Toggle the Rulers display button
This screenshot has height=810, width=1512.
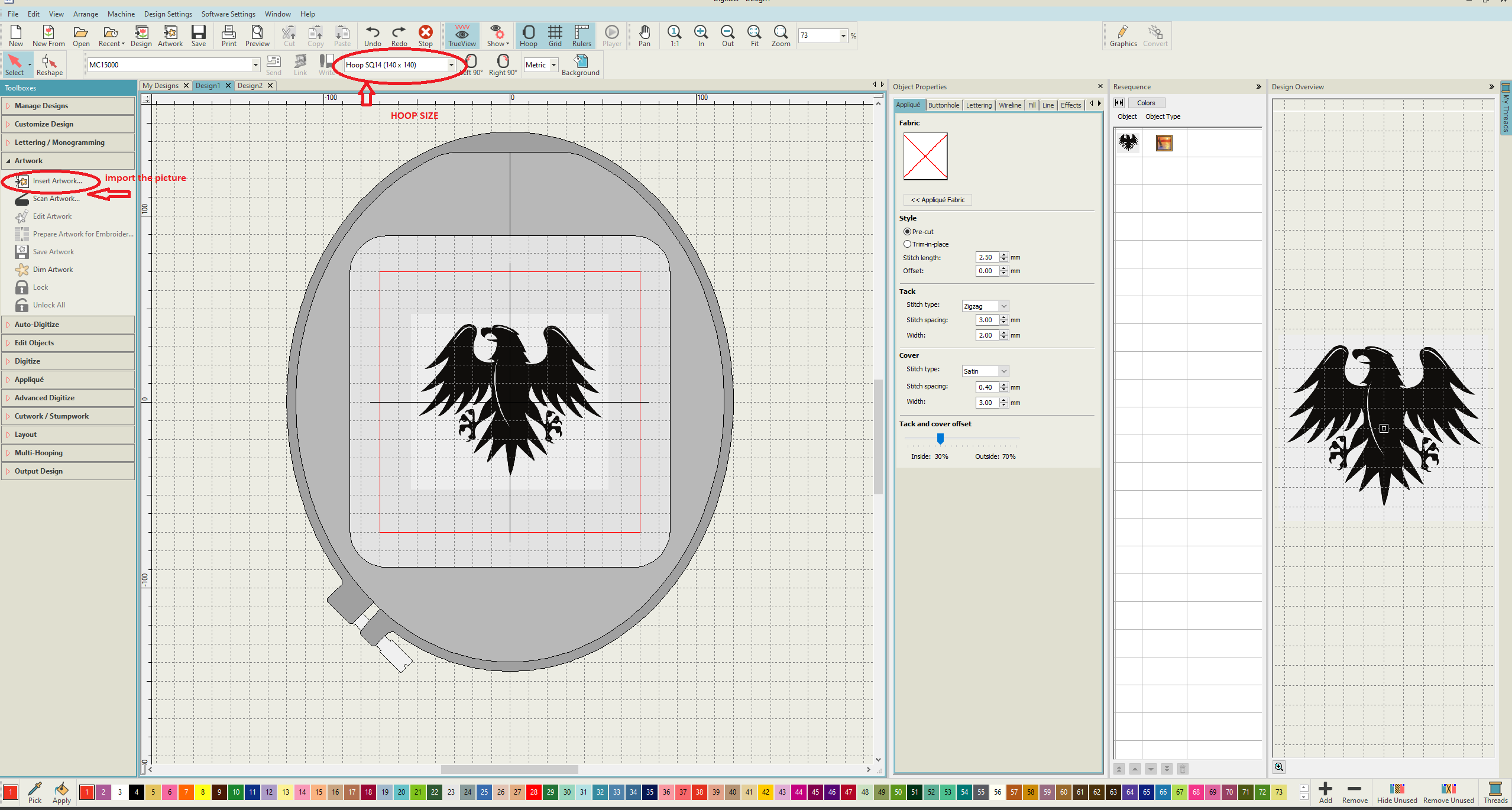click(581, 35)
